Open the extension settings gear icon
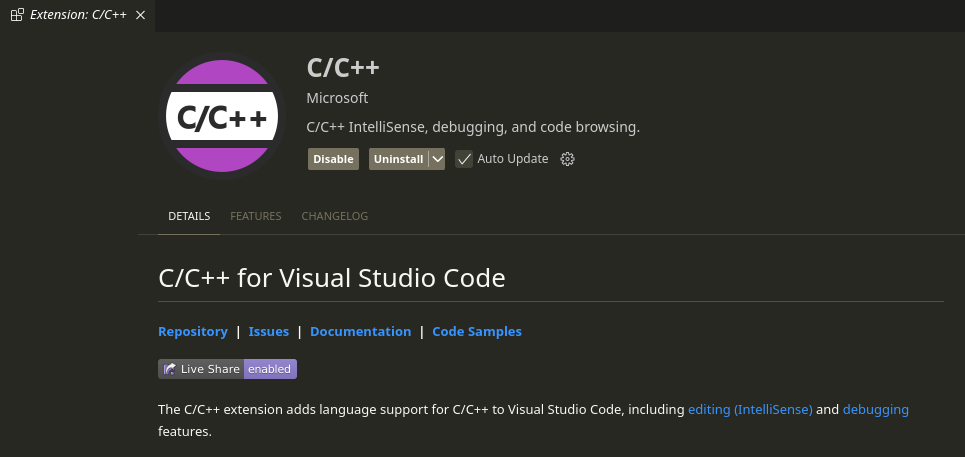The height and width of the screenshot is (457, 965). [x=567, y=159]
